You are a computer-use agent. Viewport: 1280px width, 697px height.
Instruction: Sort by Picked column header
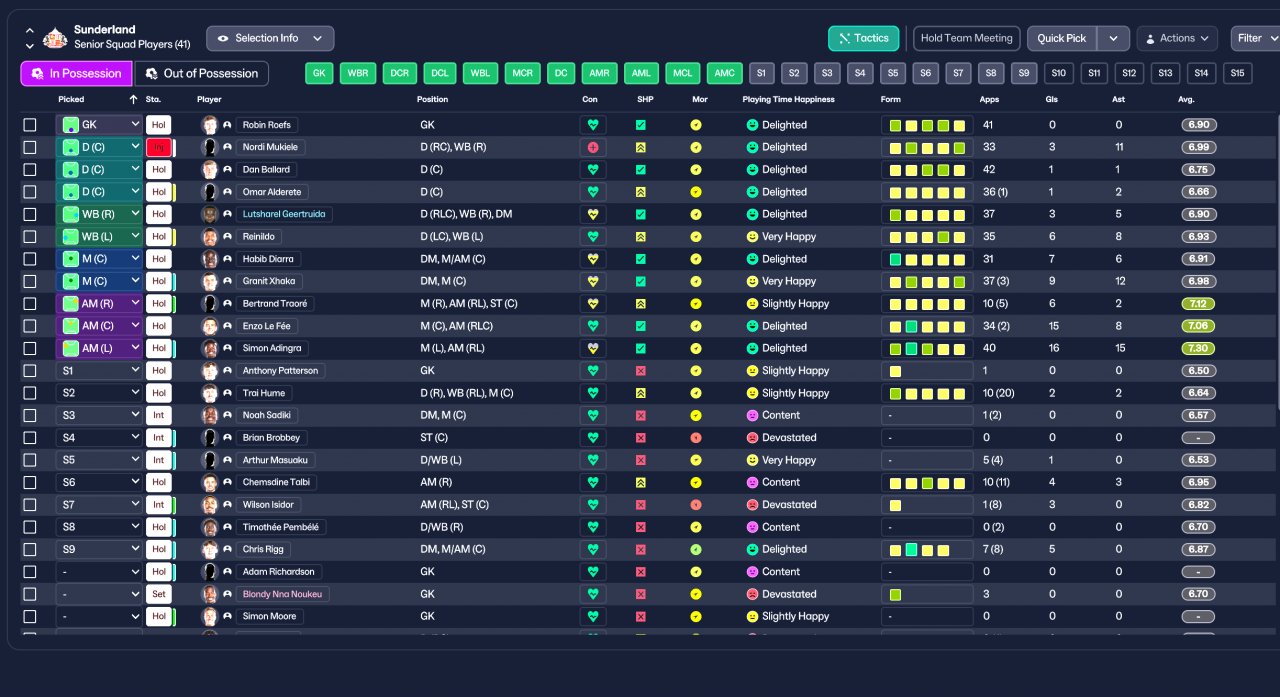tap(71, 99)
